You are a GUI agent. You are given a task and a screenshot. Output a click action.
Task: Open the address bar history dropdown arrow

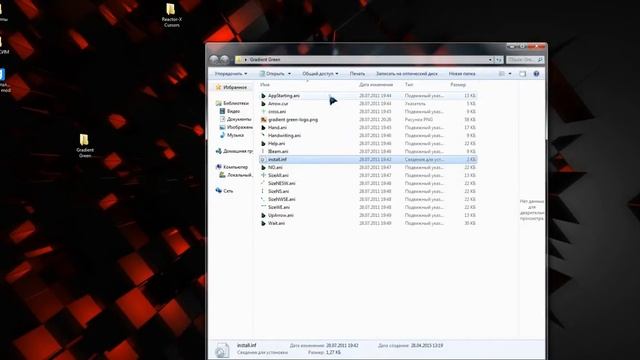pos(490,60)
